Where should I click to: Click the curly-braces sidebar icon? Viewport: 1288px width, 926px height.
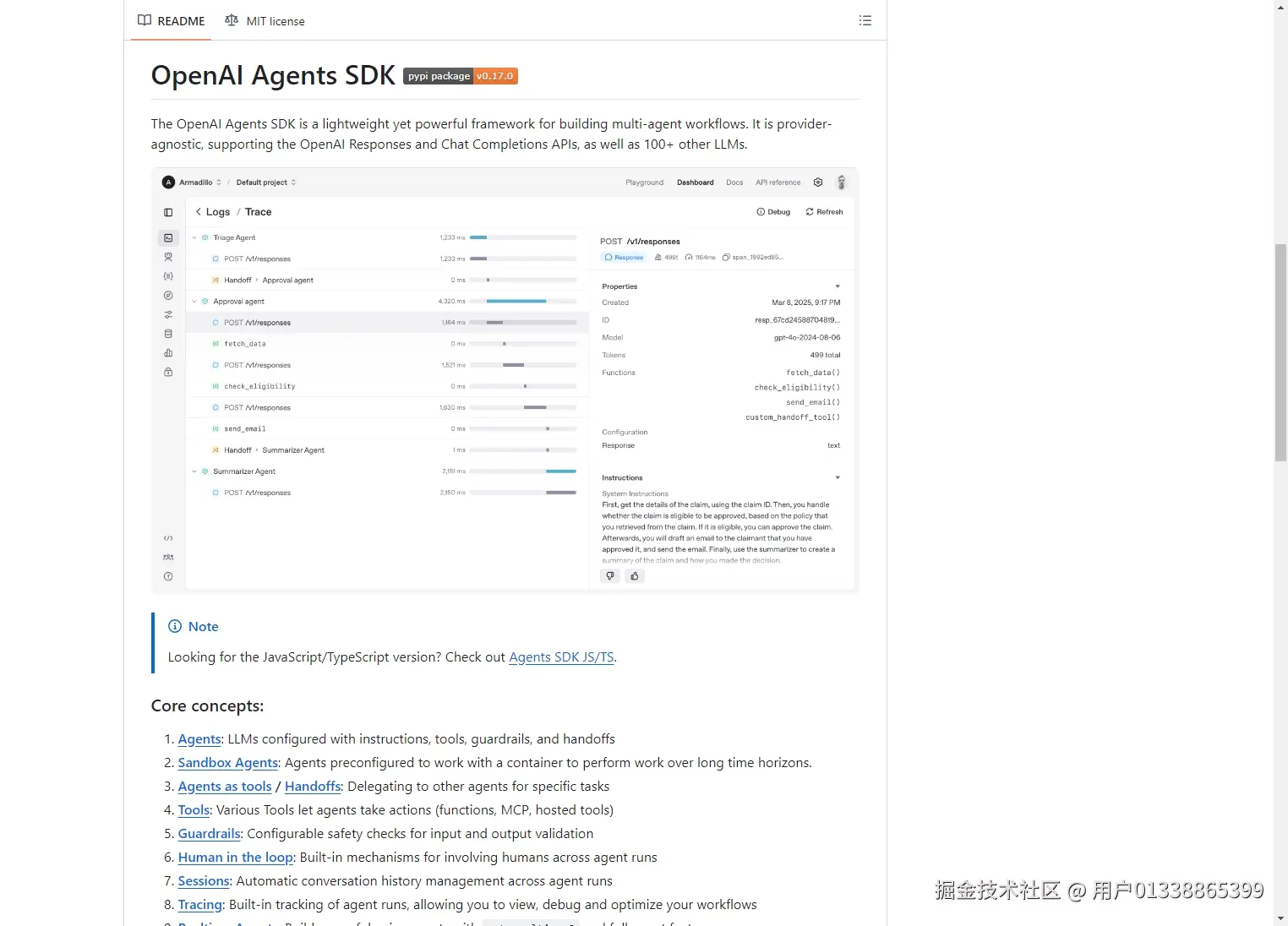[x=168, y=276]
